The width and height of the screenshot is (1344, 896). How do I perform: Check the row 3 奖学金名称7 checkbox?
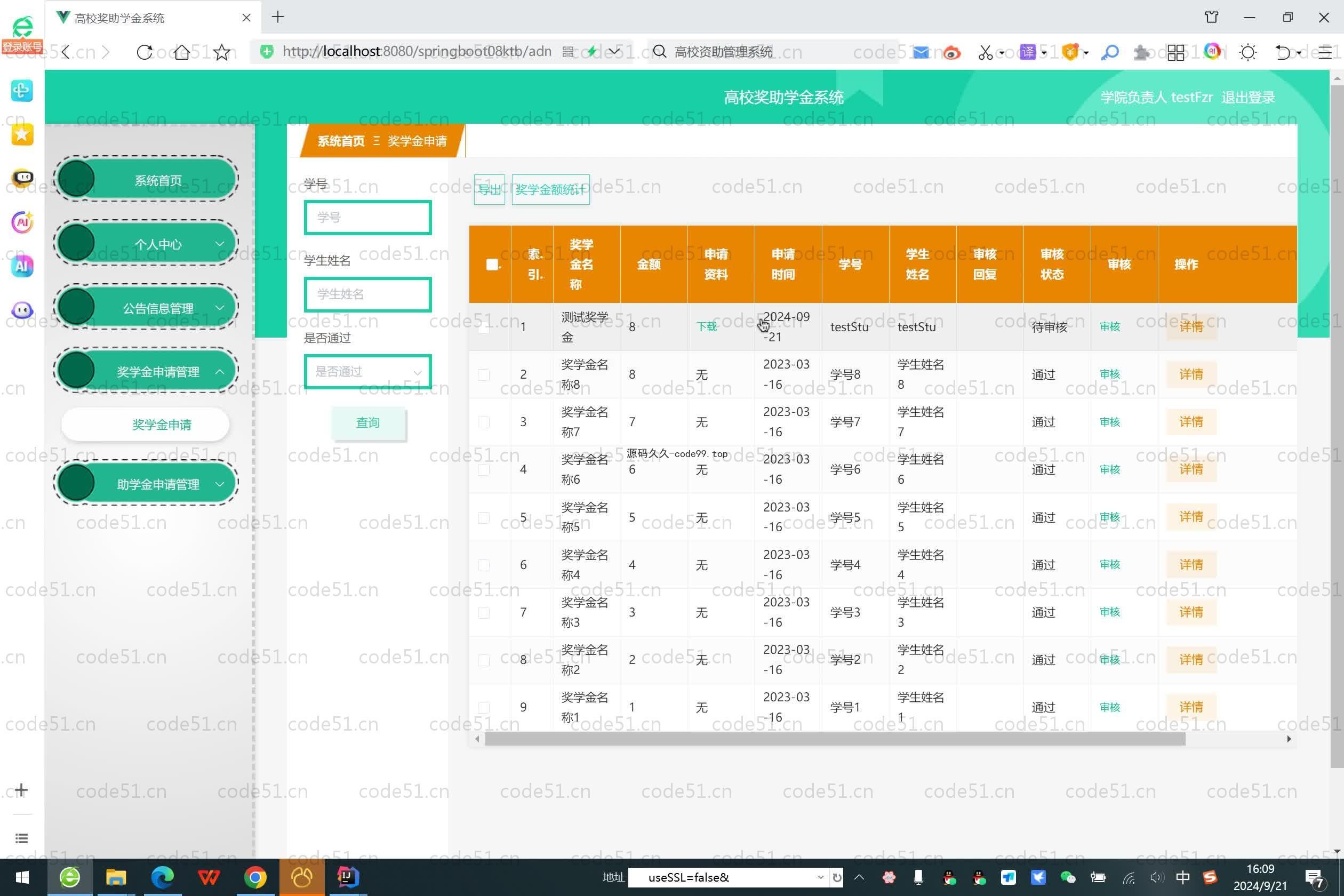483,422
